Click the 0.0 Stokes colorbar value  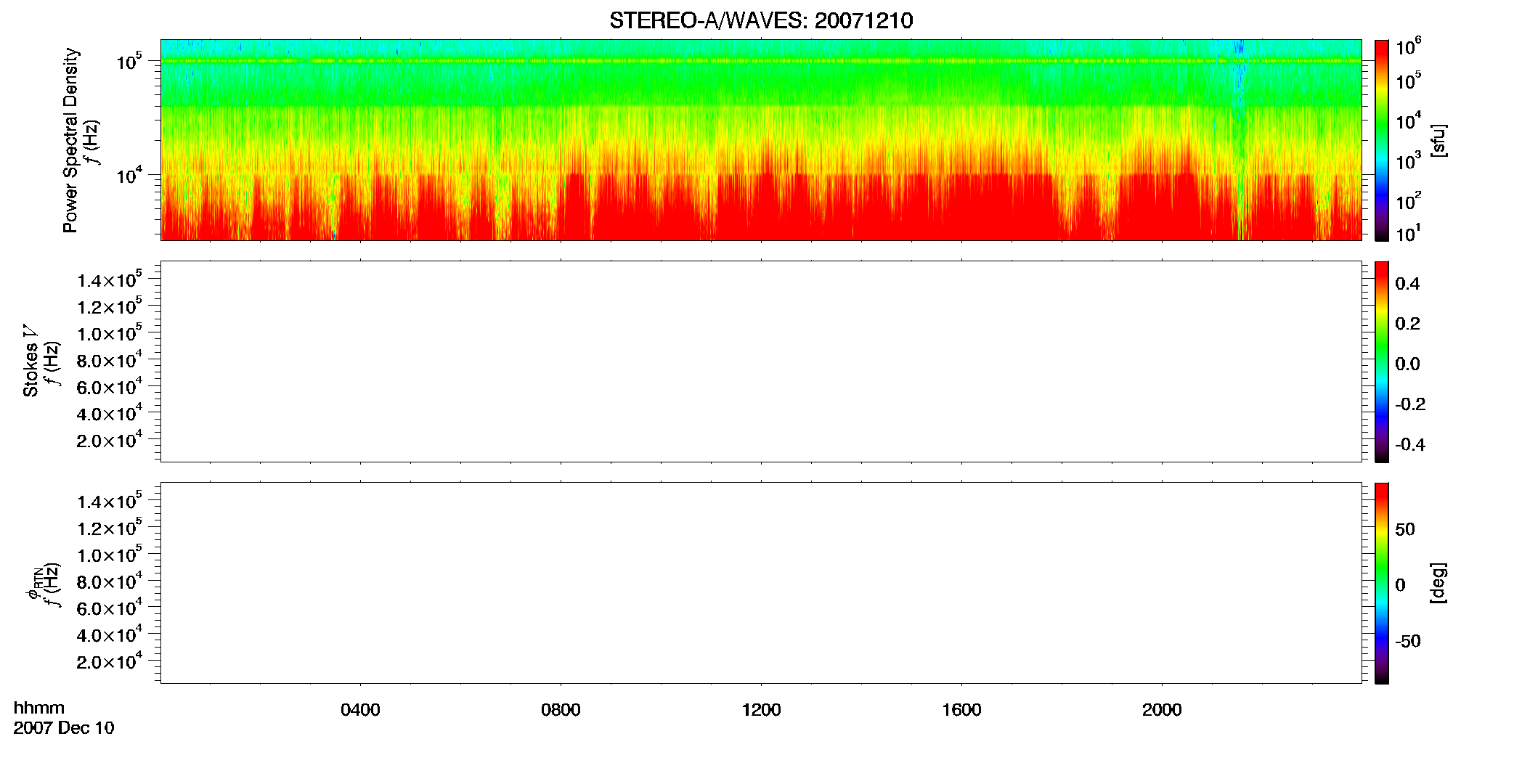[1407, 364]
